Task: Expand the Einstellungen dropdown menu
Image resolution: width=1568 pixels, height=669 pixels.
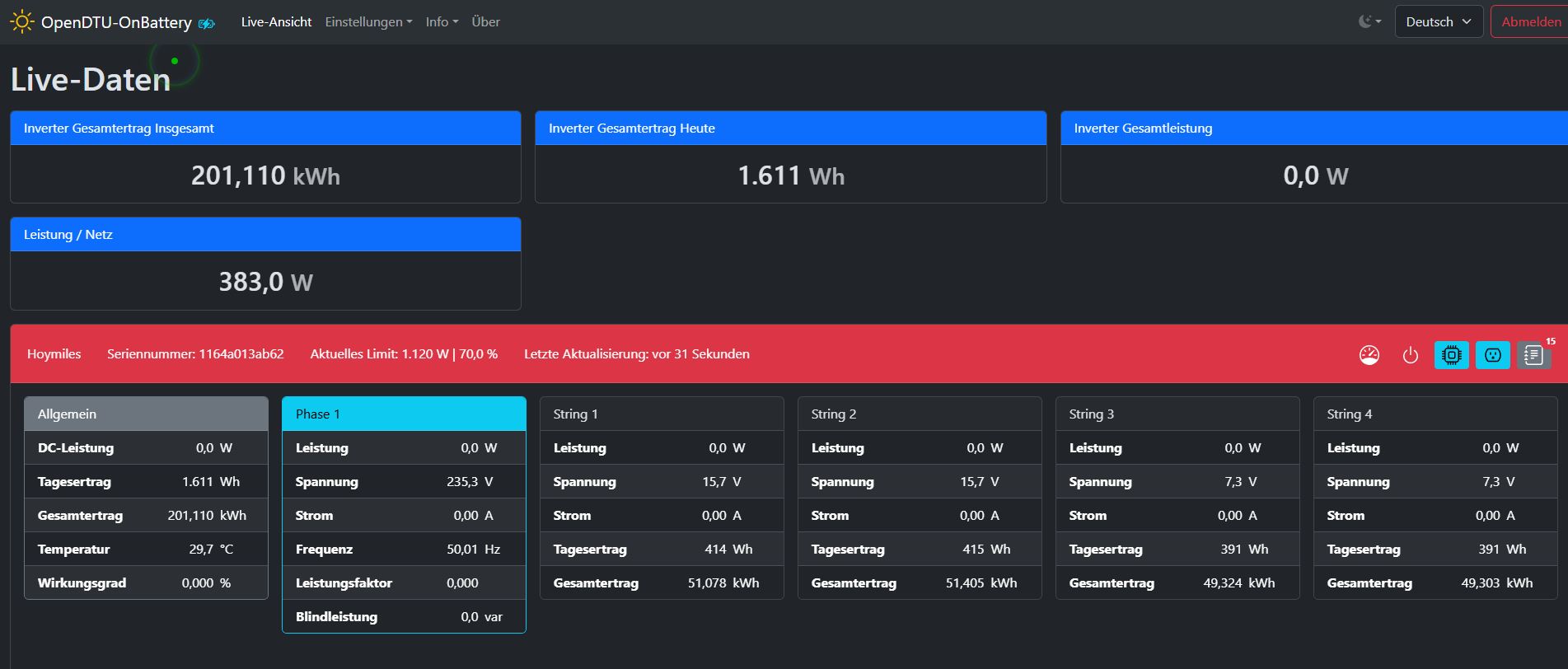Action: click(x=368, y=22)
